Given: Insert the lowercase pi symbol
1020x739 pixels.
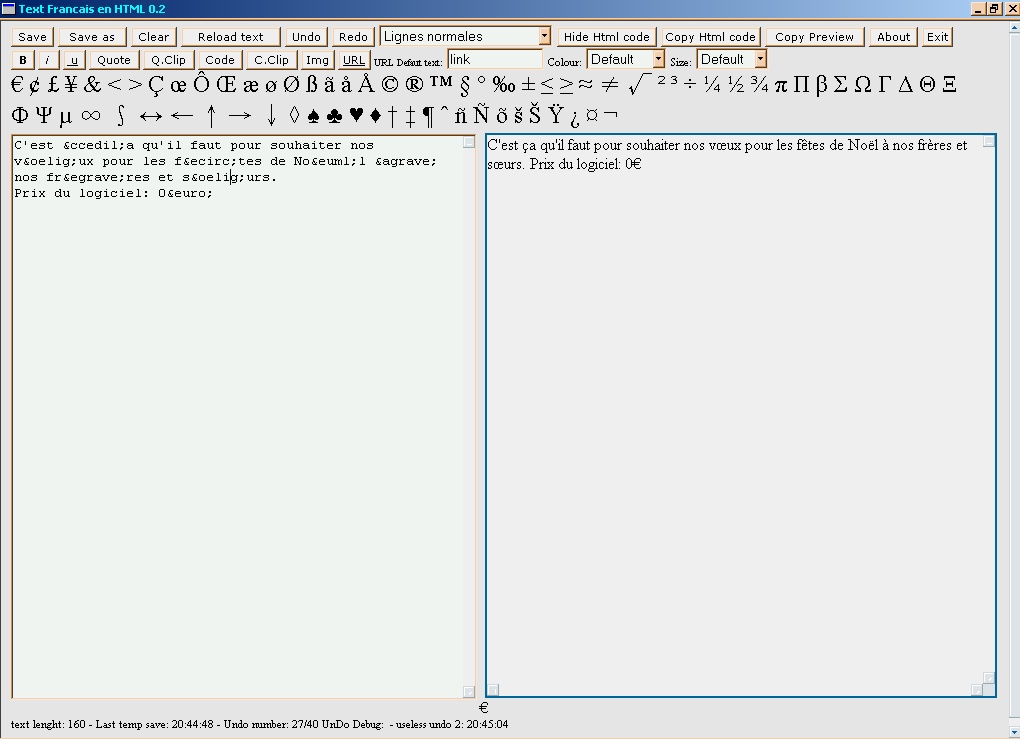Looking at the screenshot, I should click(781, 87).
